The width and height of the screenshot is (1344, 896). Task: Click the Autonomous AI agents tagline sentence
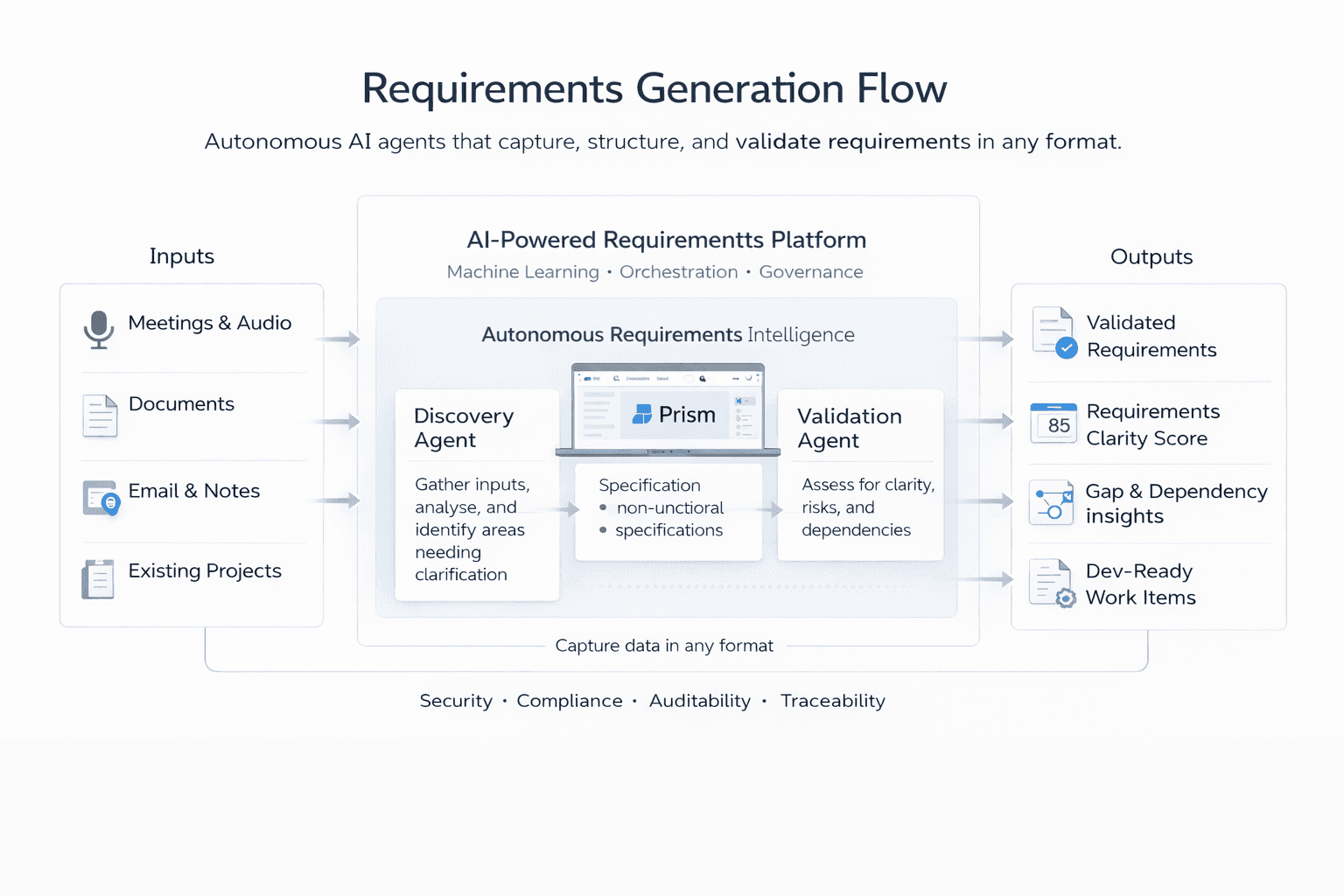[x=663, y=142]
